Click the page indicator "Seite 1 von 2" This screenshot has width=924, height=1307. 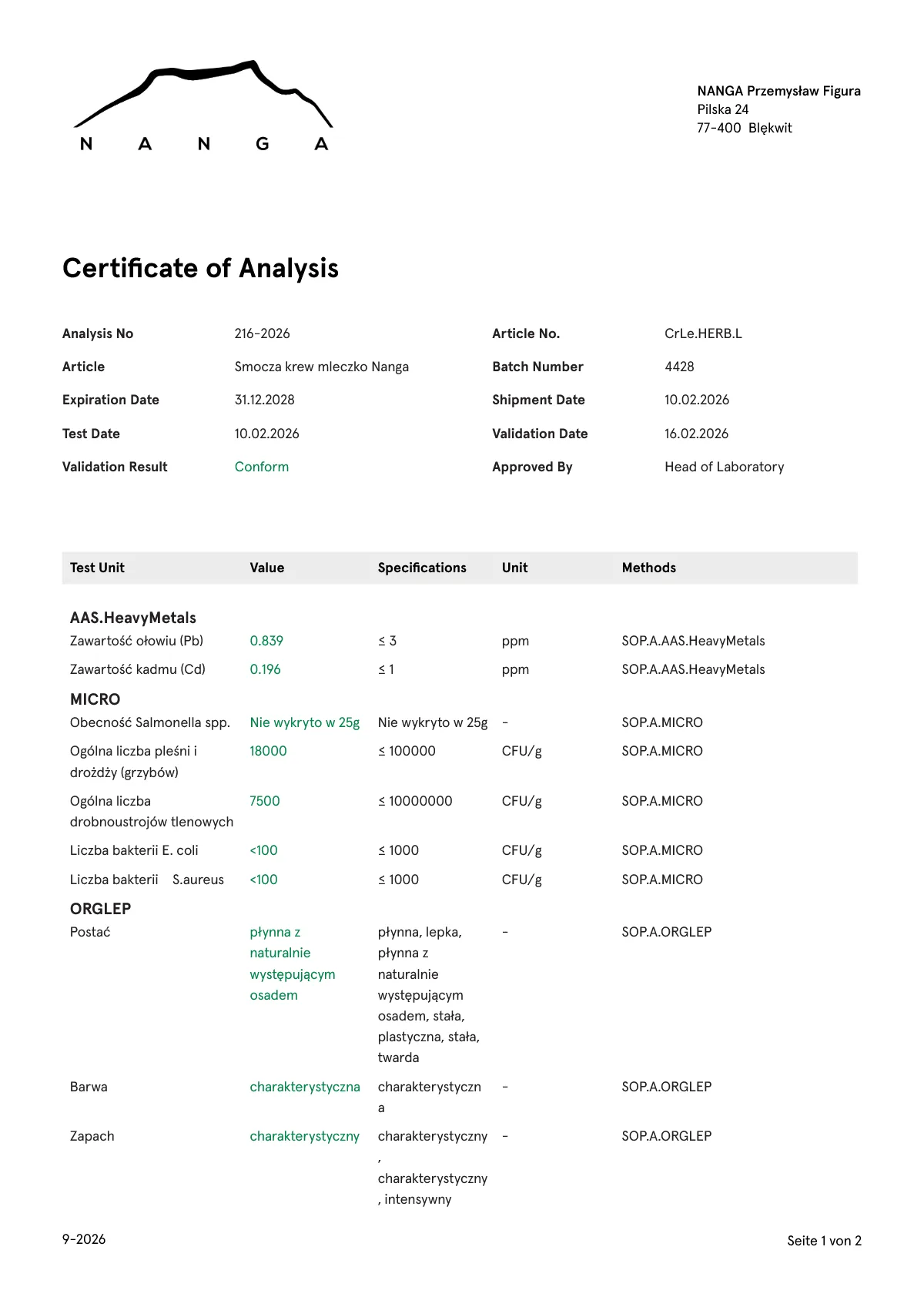tap(824, 1241)
